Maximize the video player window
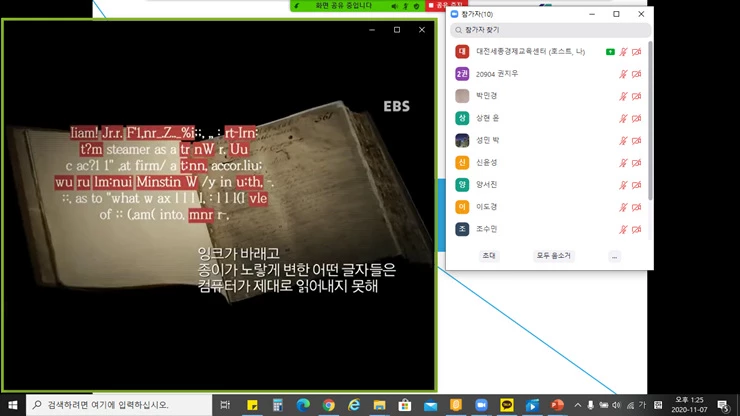The image size is (740, 416). click(397, 30)
